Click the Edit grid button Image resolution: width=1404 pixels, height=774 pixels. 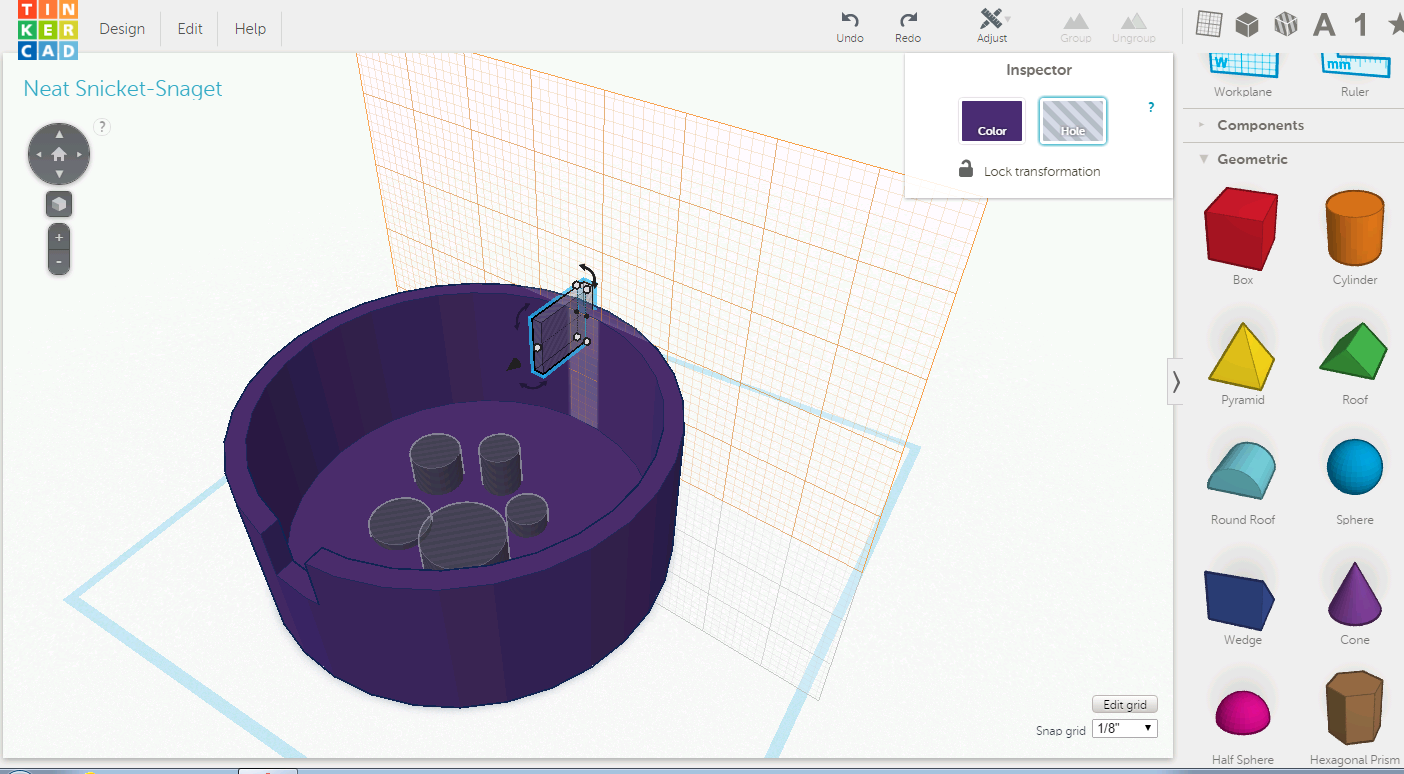point(1125,705)
